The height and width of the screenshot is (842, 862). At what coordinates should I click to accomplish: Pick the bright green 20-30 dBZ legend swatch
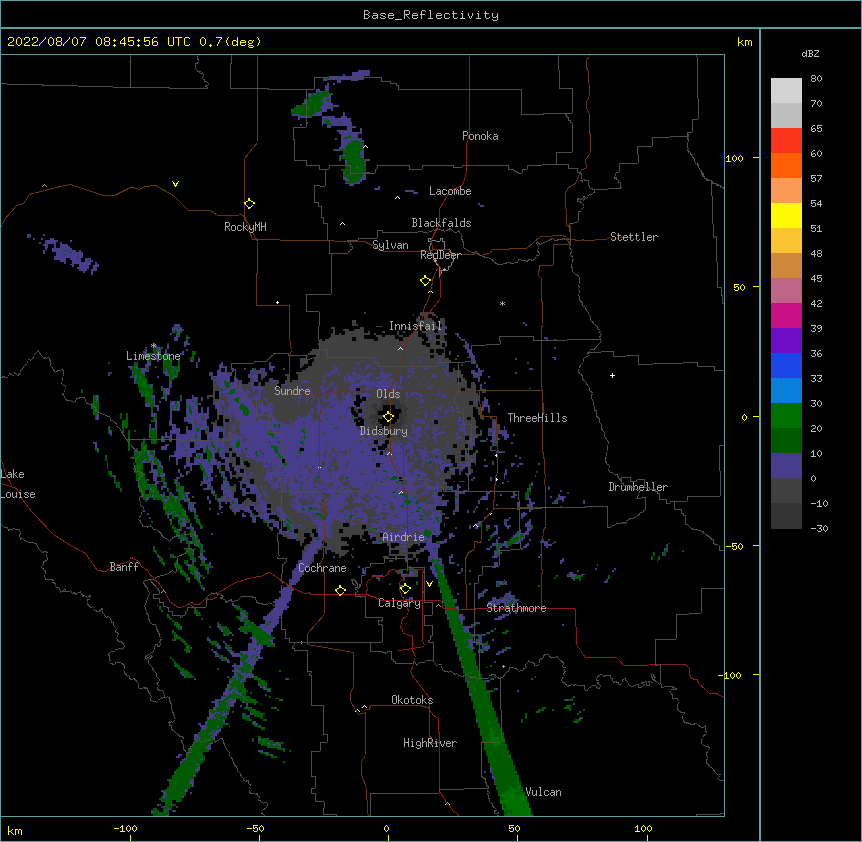tap(786, 416)
